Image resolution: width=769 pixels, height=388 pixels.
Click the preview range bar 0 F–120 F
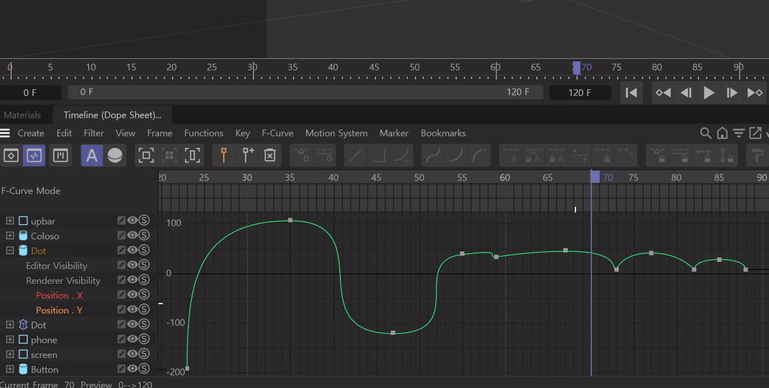[x=305, y=92]
